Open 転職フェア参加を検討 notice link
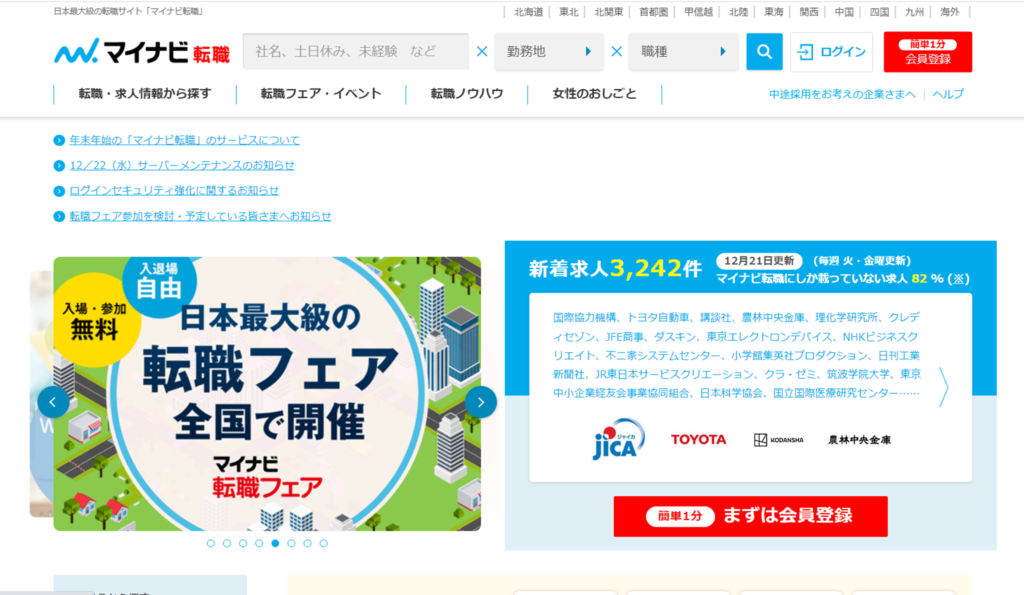Viewport: 1024px width, 595px height. (200, 216)
